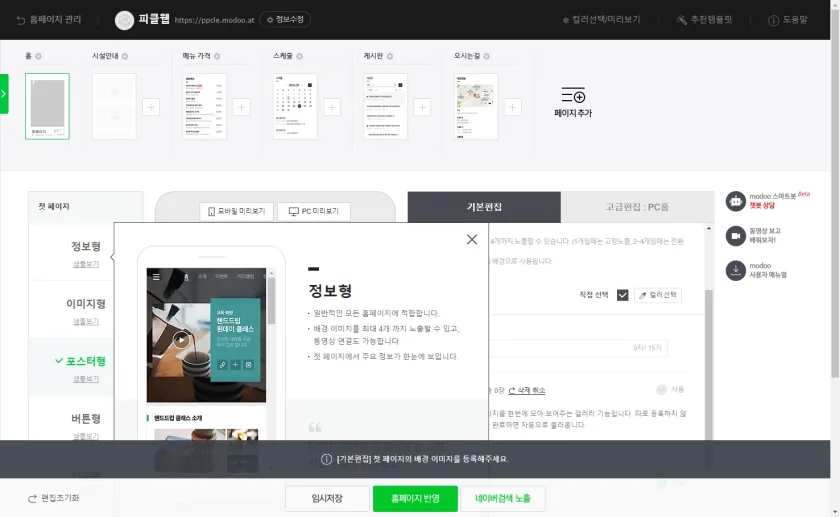Click the 편집초기화 reset icon
The height and width of the screenshot is (517, 840).
coord(33,498)
